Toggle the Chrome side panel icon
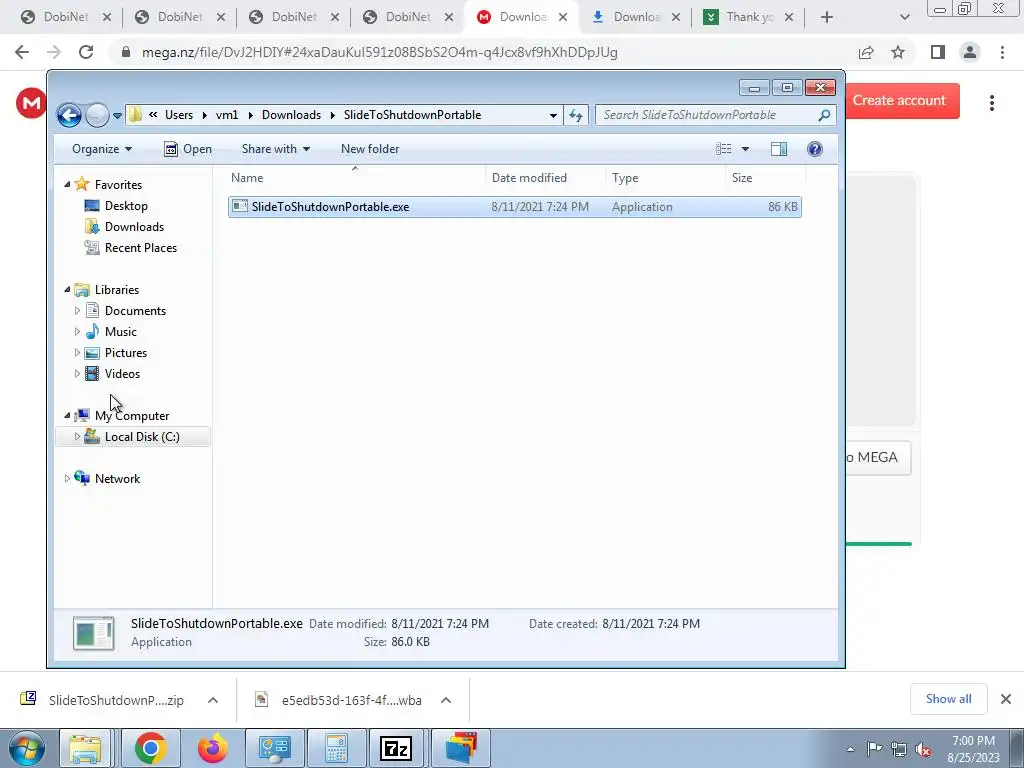The image size is (1024, 768). (938, 52)
